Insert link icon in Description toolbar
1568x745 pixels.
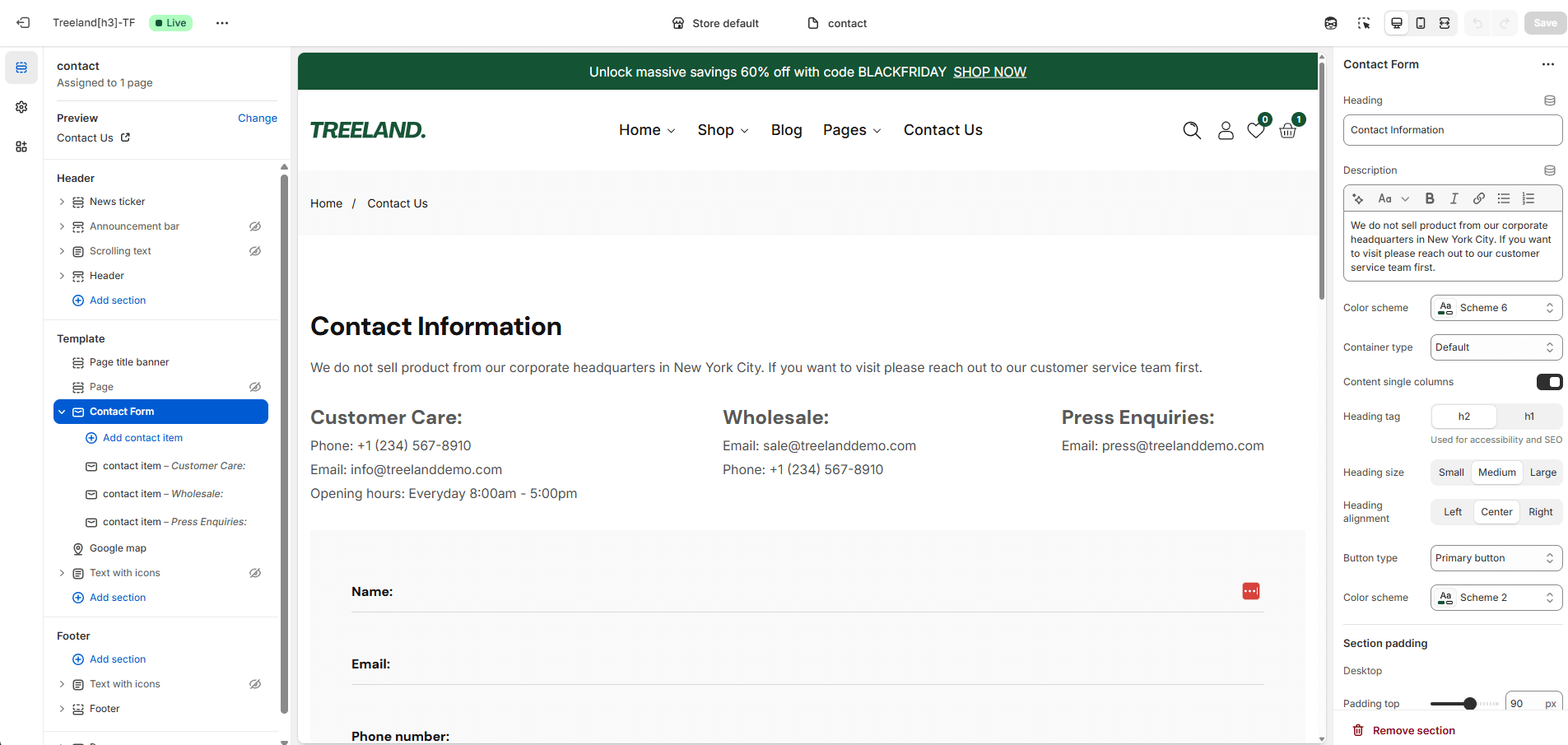click(x=1479, y=198)
